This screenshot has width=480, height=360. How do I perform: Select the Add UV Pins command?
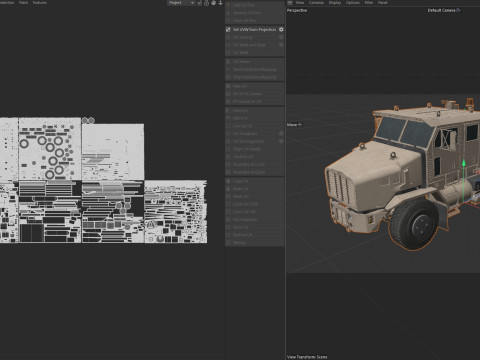click(255, 5)
